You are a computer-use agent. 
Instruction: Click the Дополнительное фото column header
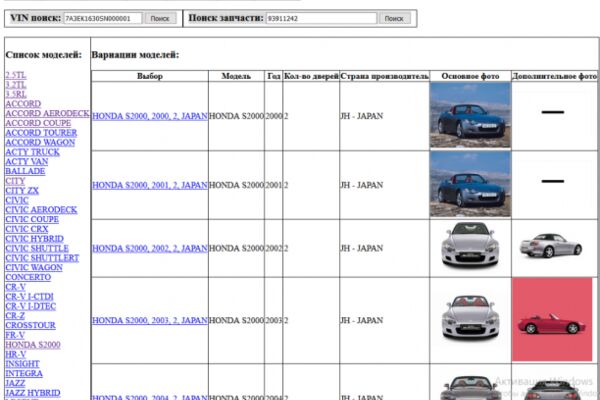click(x=554, y=76)
